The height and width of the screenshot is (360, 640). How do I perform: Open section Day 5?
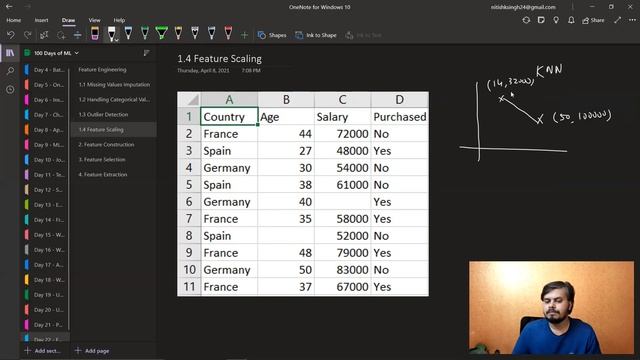(45, 85)
